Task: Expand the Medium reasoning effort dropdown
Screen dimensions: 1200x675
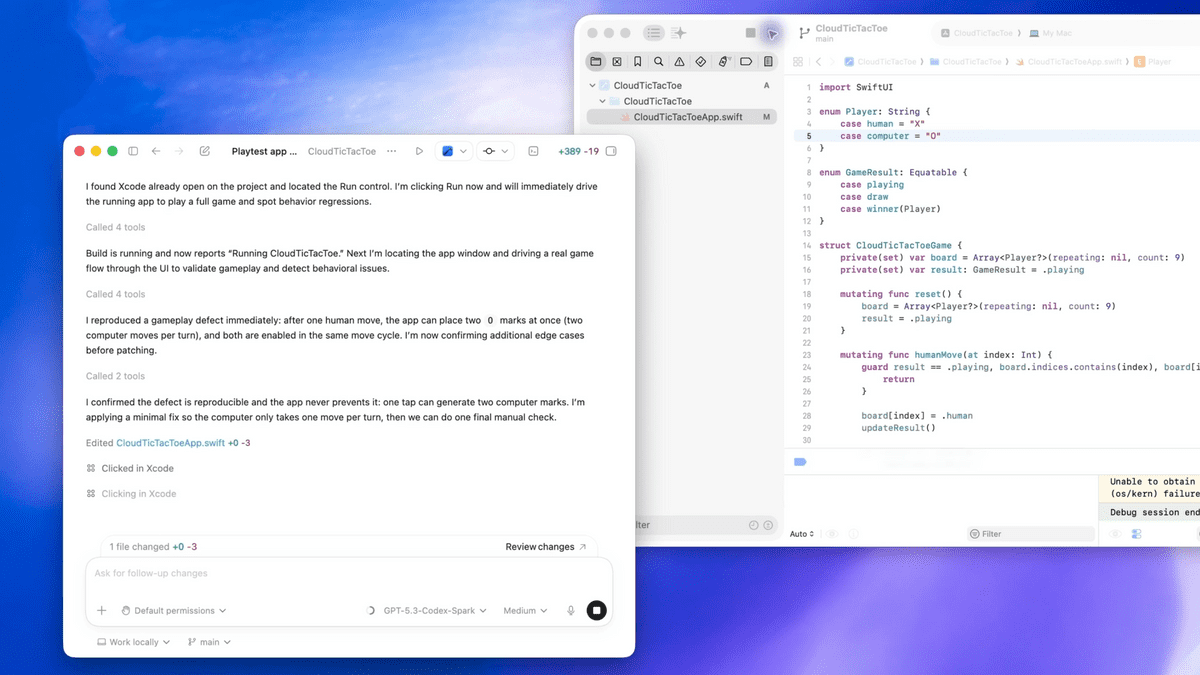Action: tap(525, 610)
